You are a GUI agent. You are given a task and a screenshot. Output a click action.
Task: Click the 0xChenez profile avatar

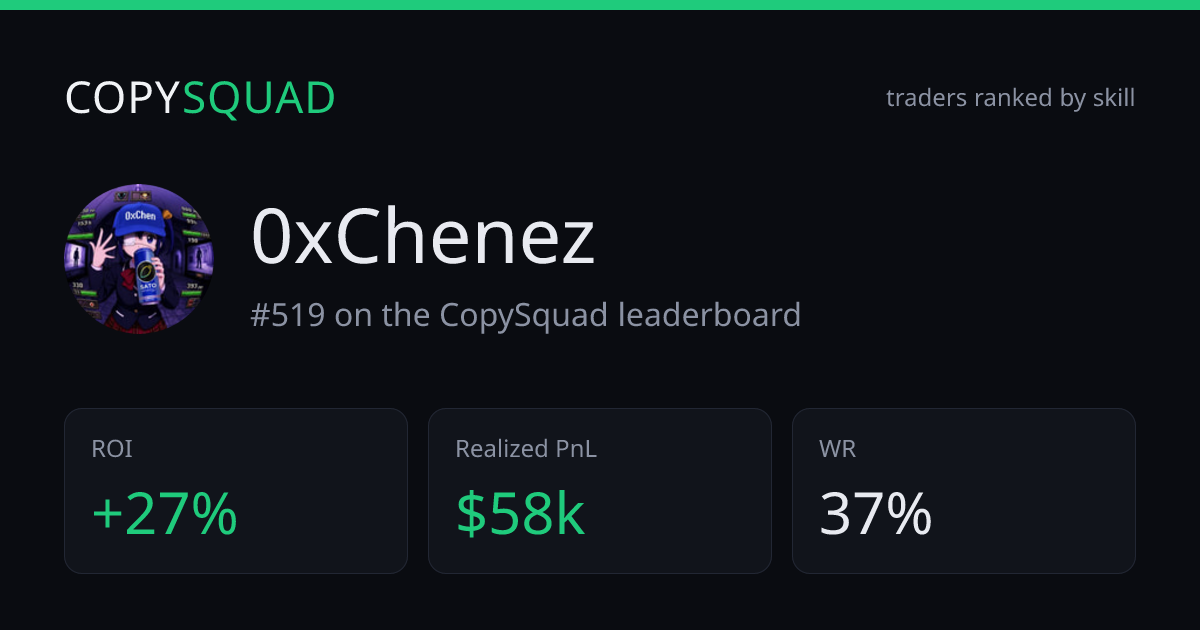[x=139, y=259]
